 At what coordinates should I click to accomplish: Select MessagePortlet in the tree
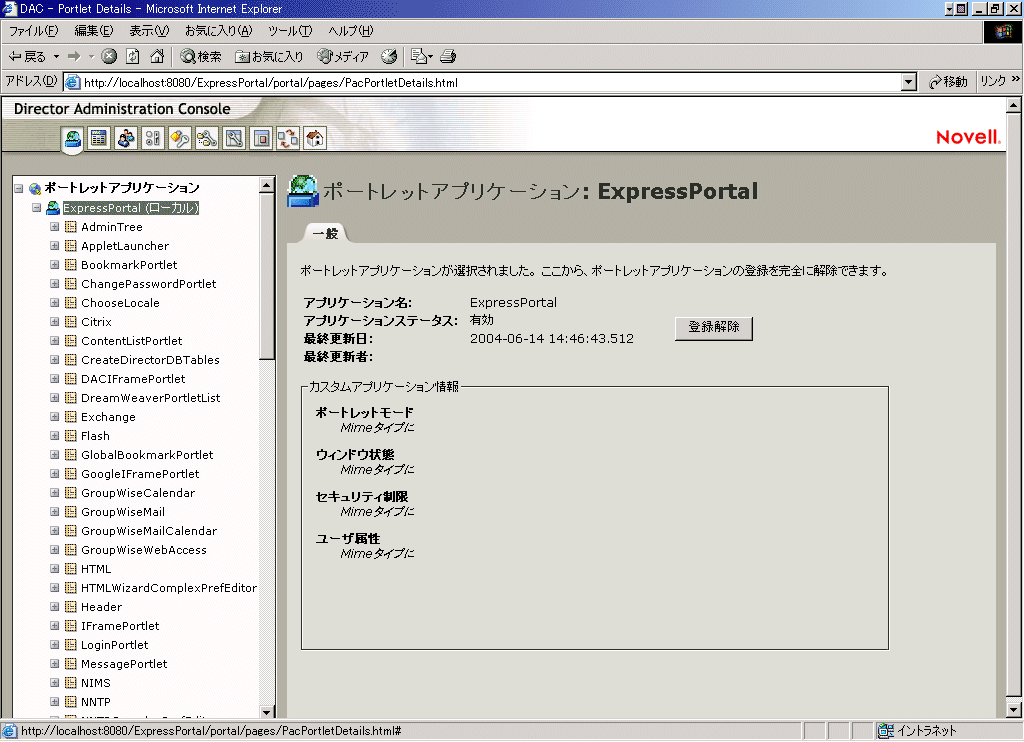click(124, 664)
